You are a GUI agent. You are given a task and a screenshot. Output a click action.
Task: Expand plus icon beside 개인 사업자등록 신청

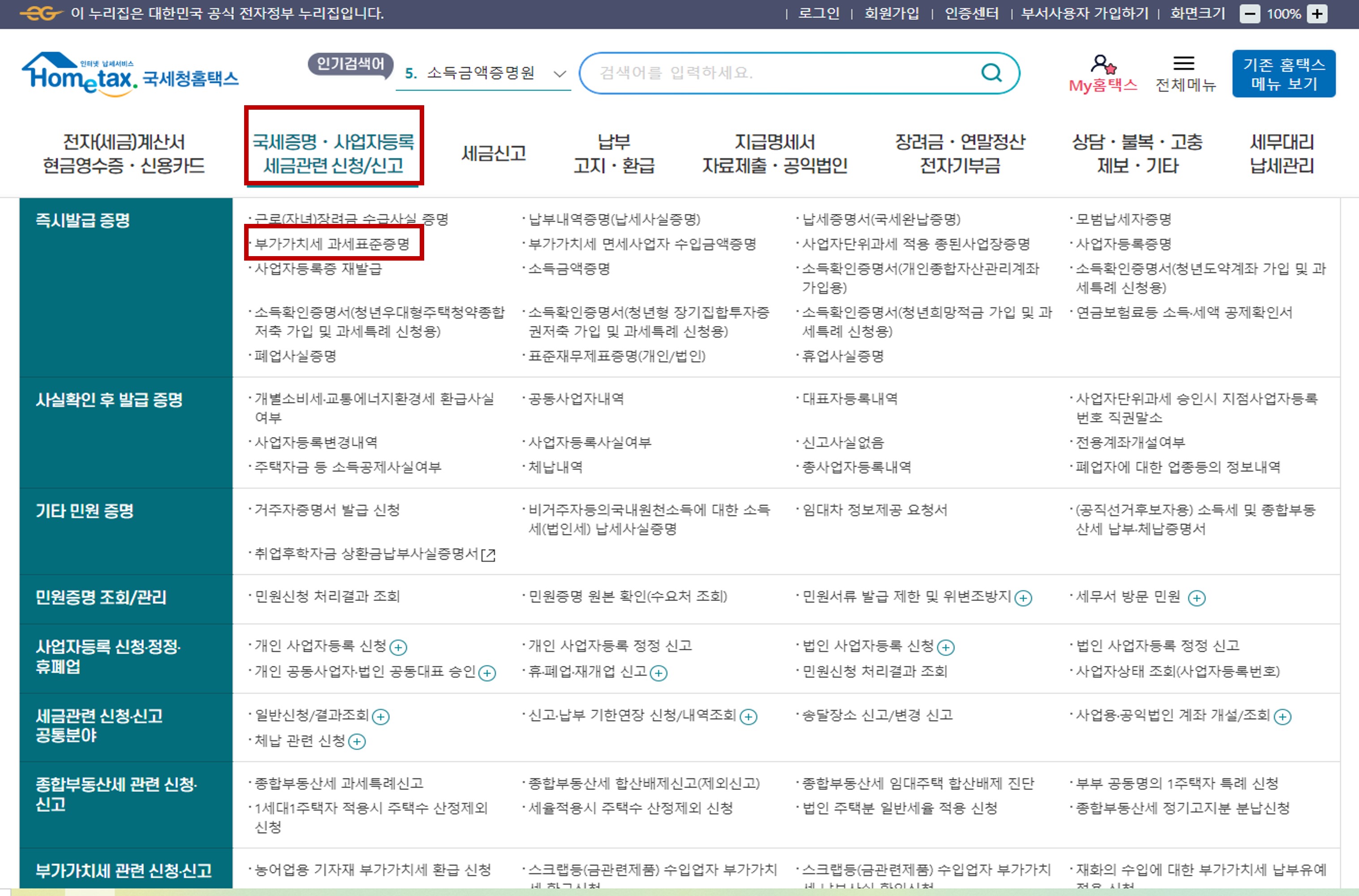(398, 647)
